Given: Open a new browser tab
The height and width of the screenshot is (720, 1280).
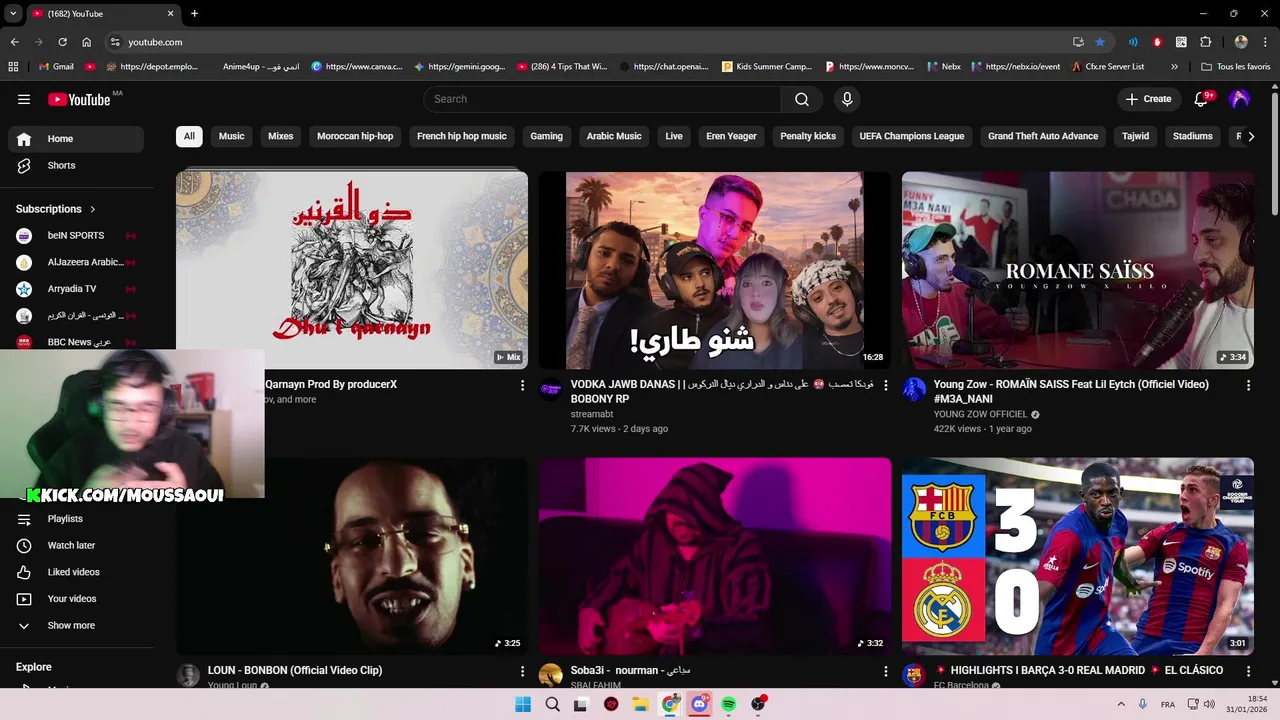Looking at the screenshot, I should (x=194, y=14).
